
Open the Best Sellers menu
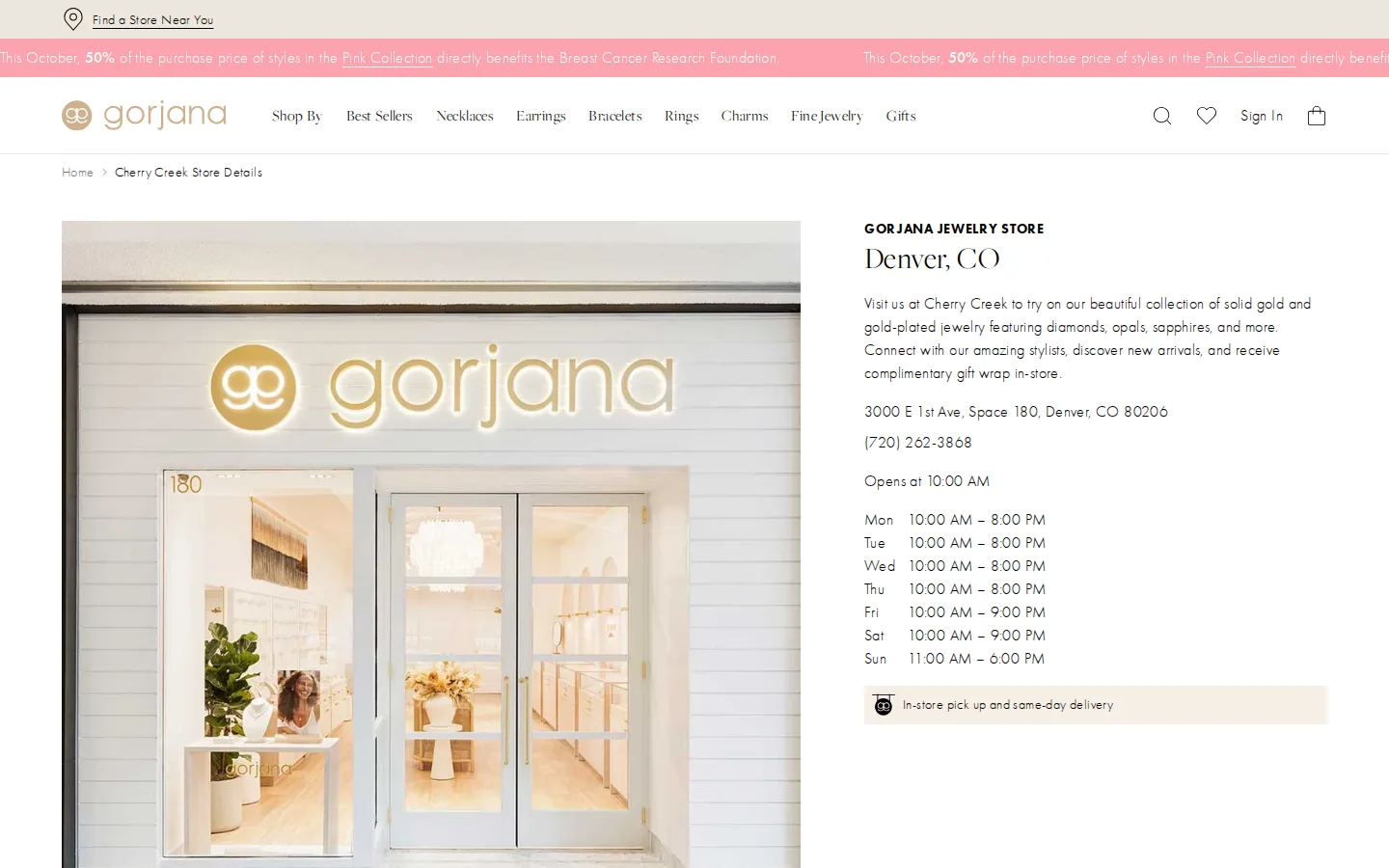379,116
